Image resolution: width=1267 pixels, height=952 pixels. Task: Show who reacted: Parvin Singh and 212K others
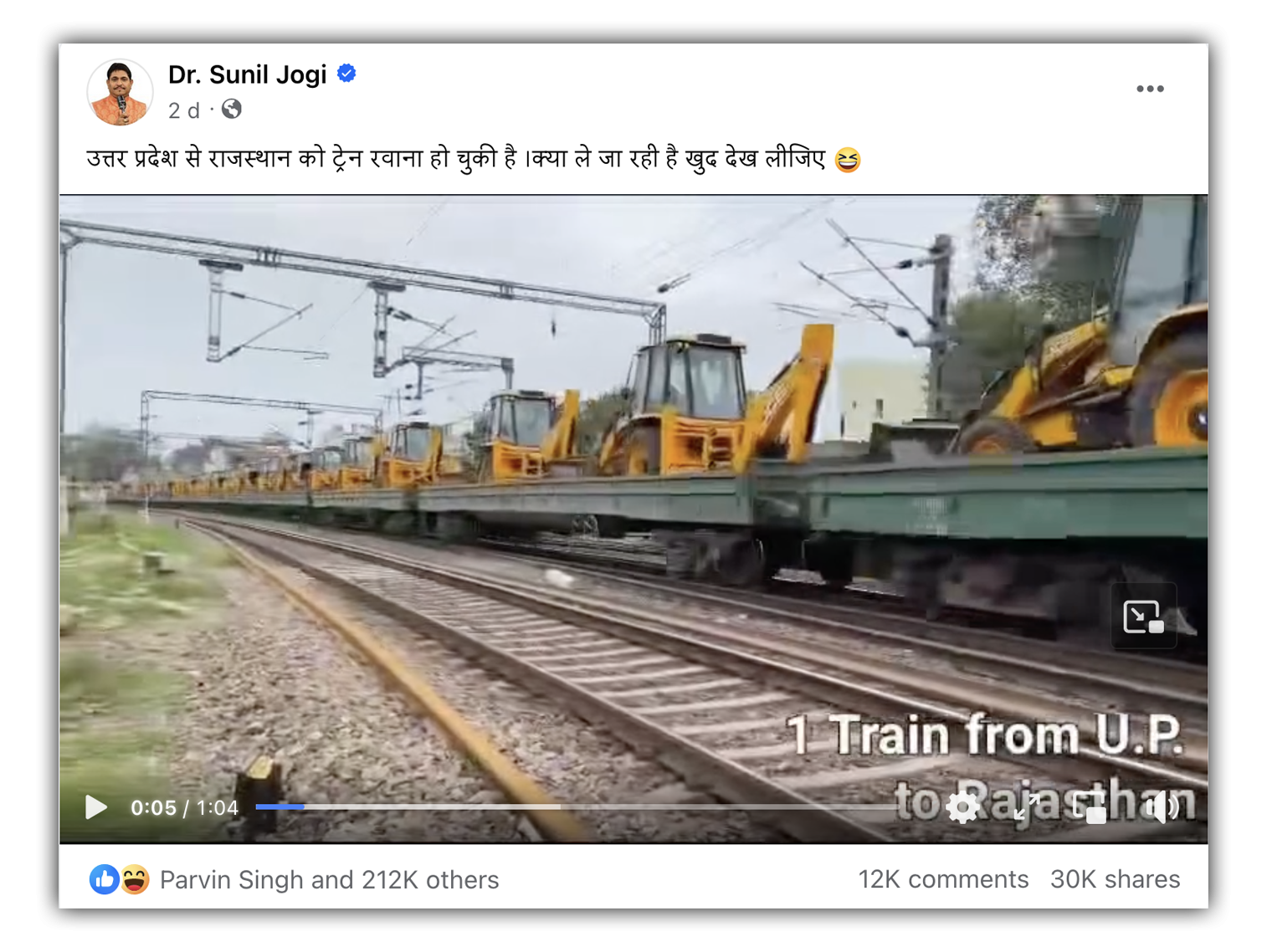(x=329, y=879)
